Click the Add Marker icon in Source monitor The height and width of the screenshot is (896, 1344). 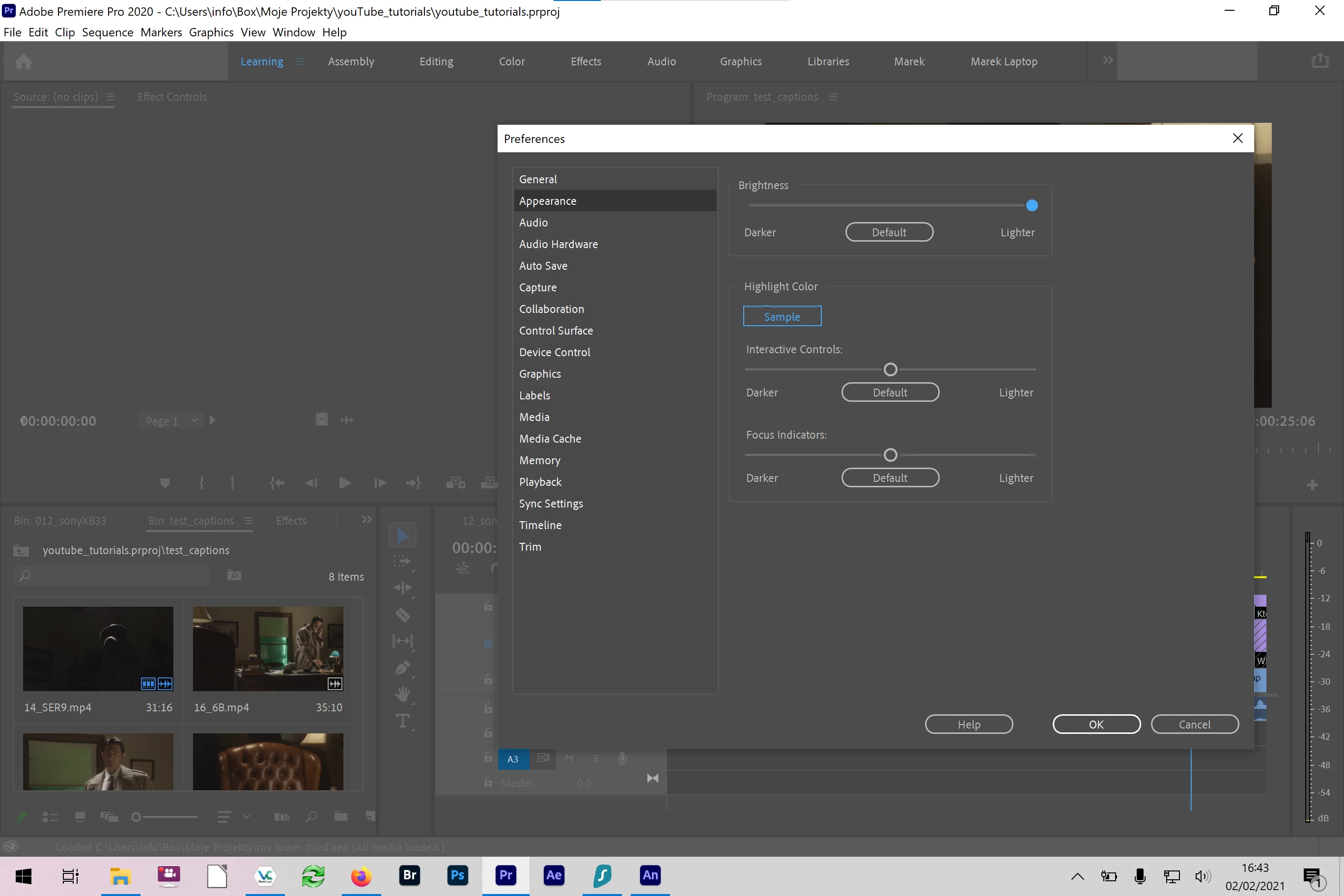[x=165, y=483]
